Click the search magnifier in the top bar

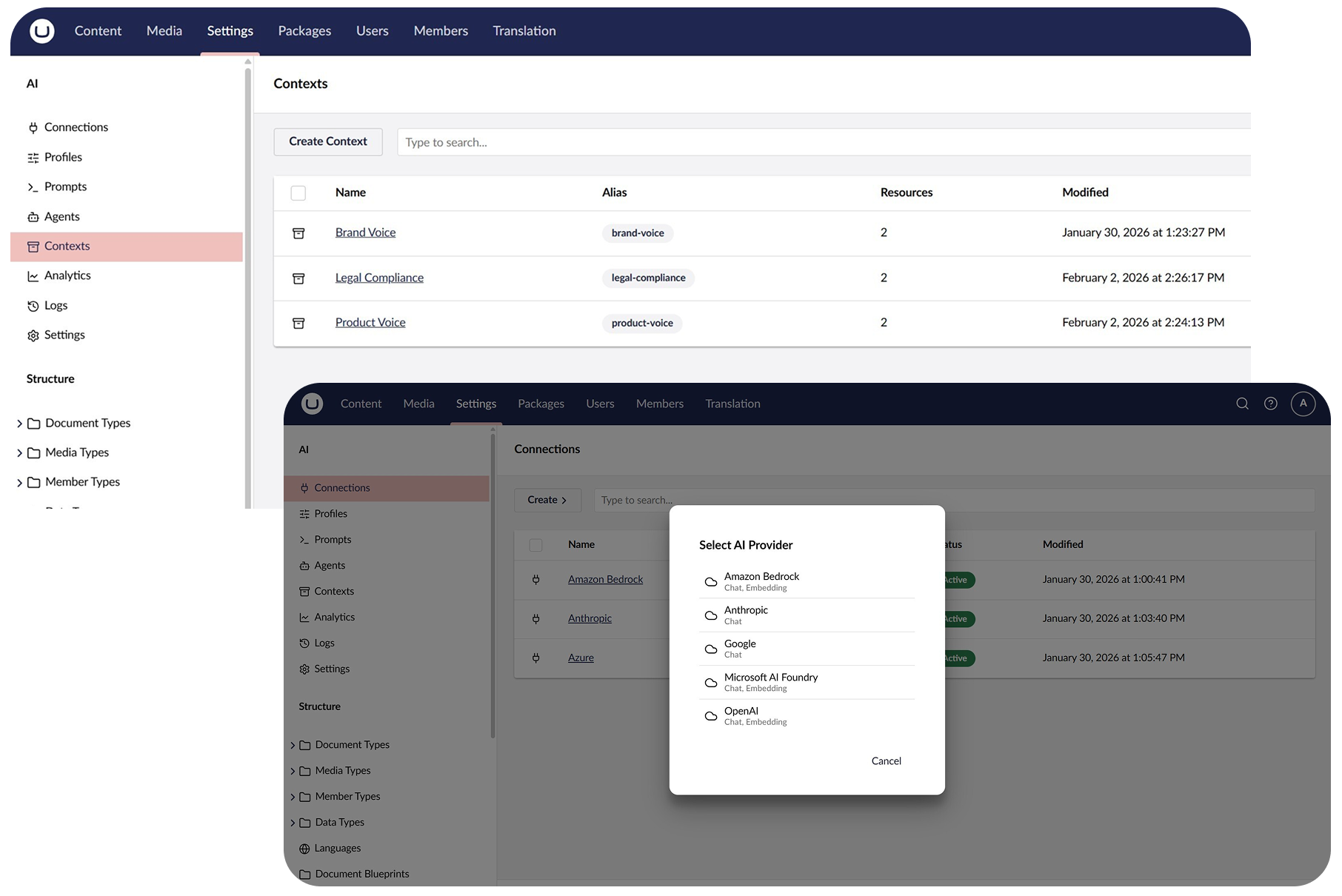[x=1241, y=404]
